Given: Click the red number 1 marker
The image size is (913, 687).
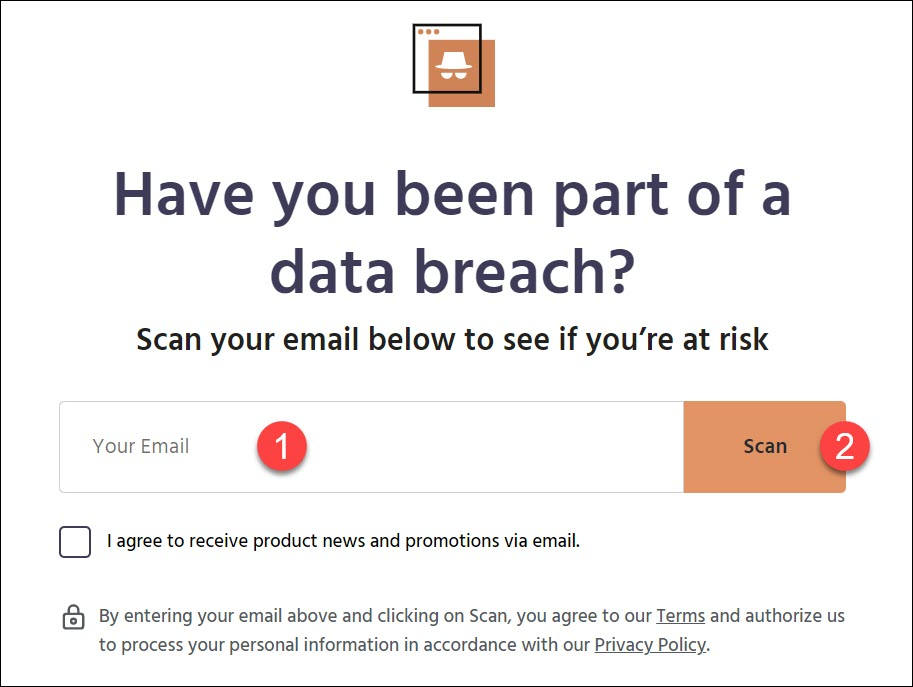Looking at the screenshot, I should point(282,446).
